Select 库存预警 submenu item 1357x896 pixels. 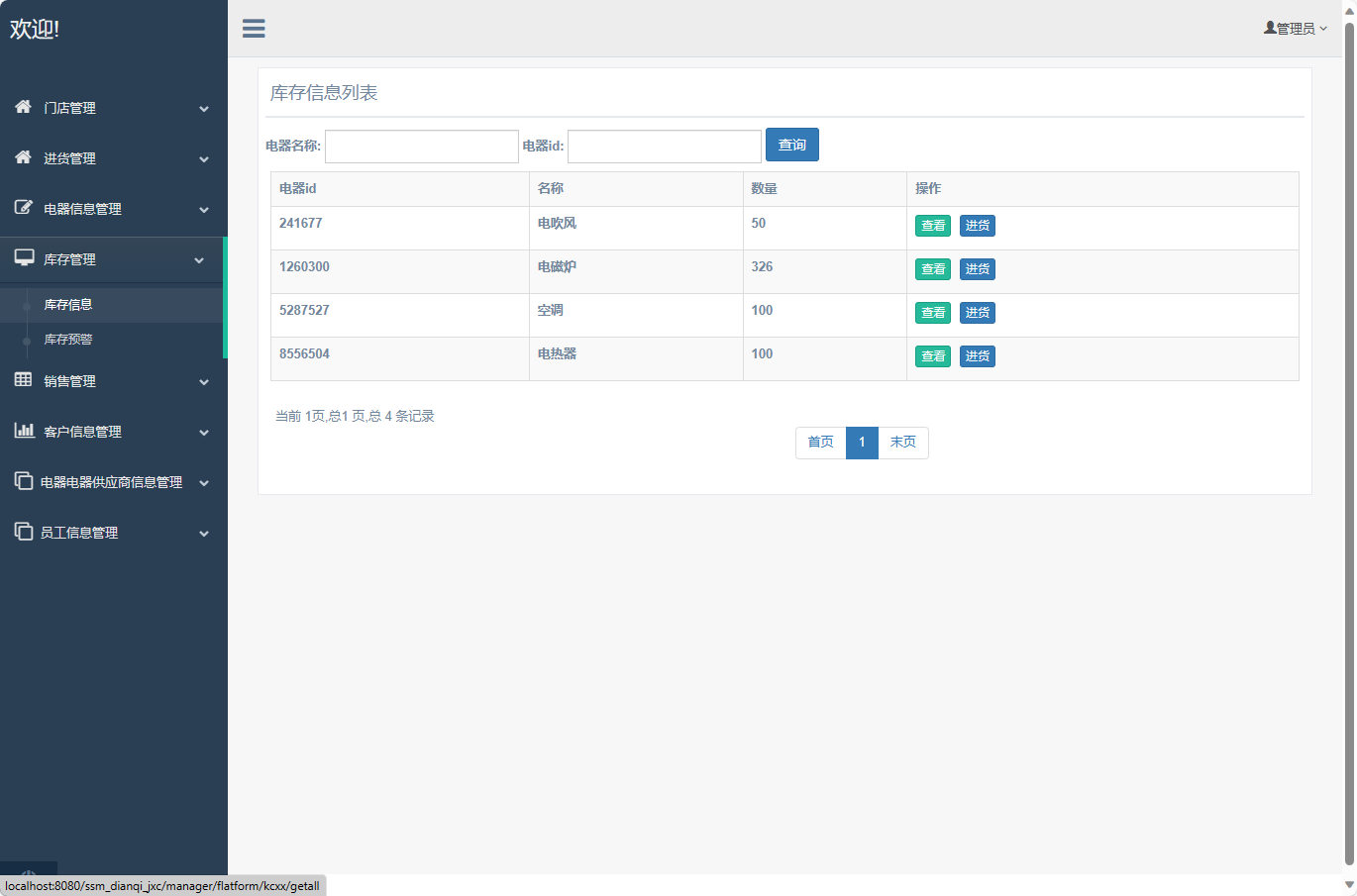pyautogui.click(x=68, y=340)
